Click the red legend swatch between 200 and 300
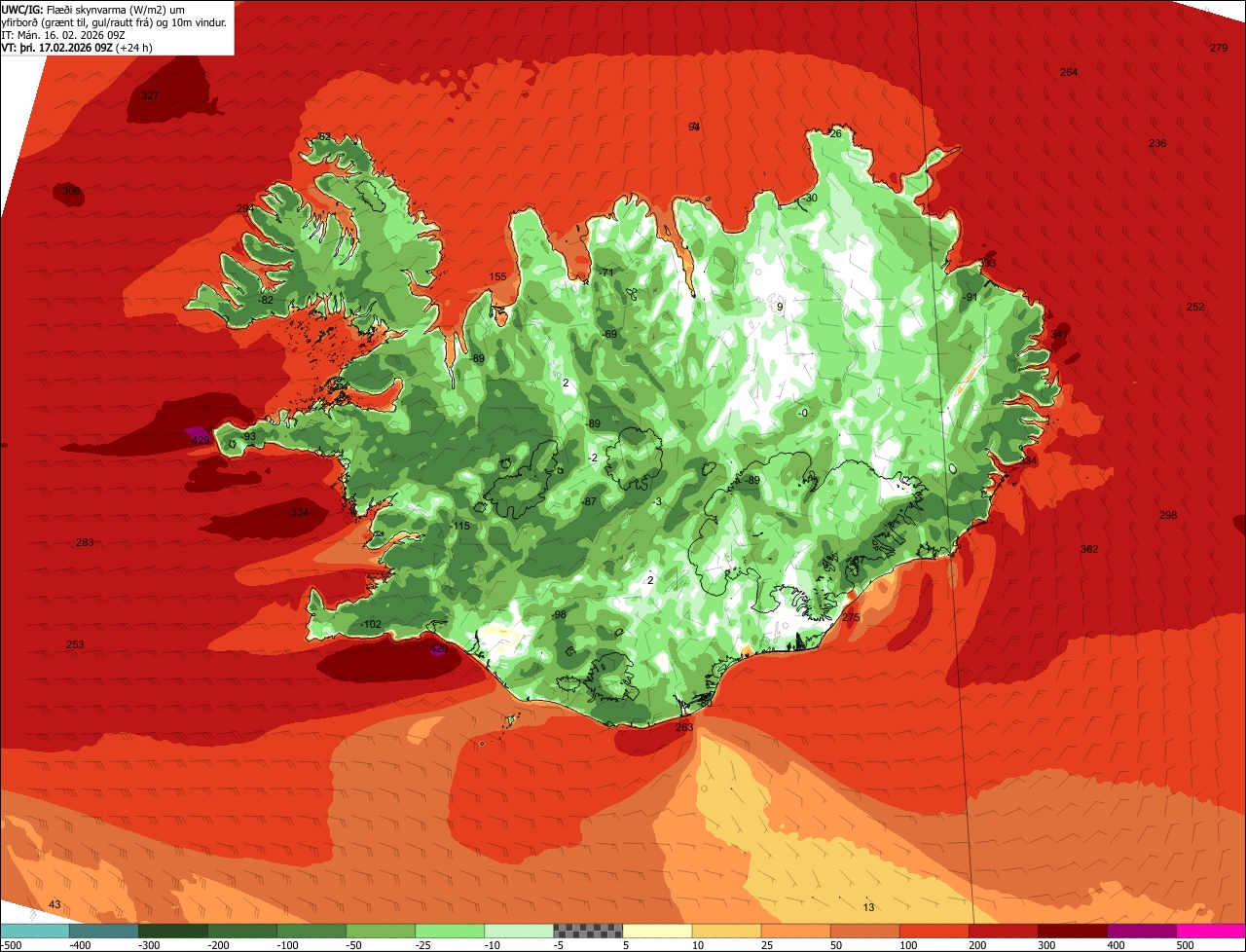 (x=1003, y=930)
